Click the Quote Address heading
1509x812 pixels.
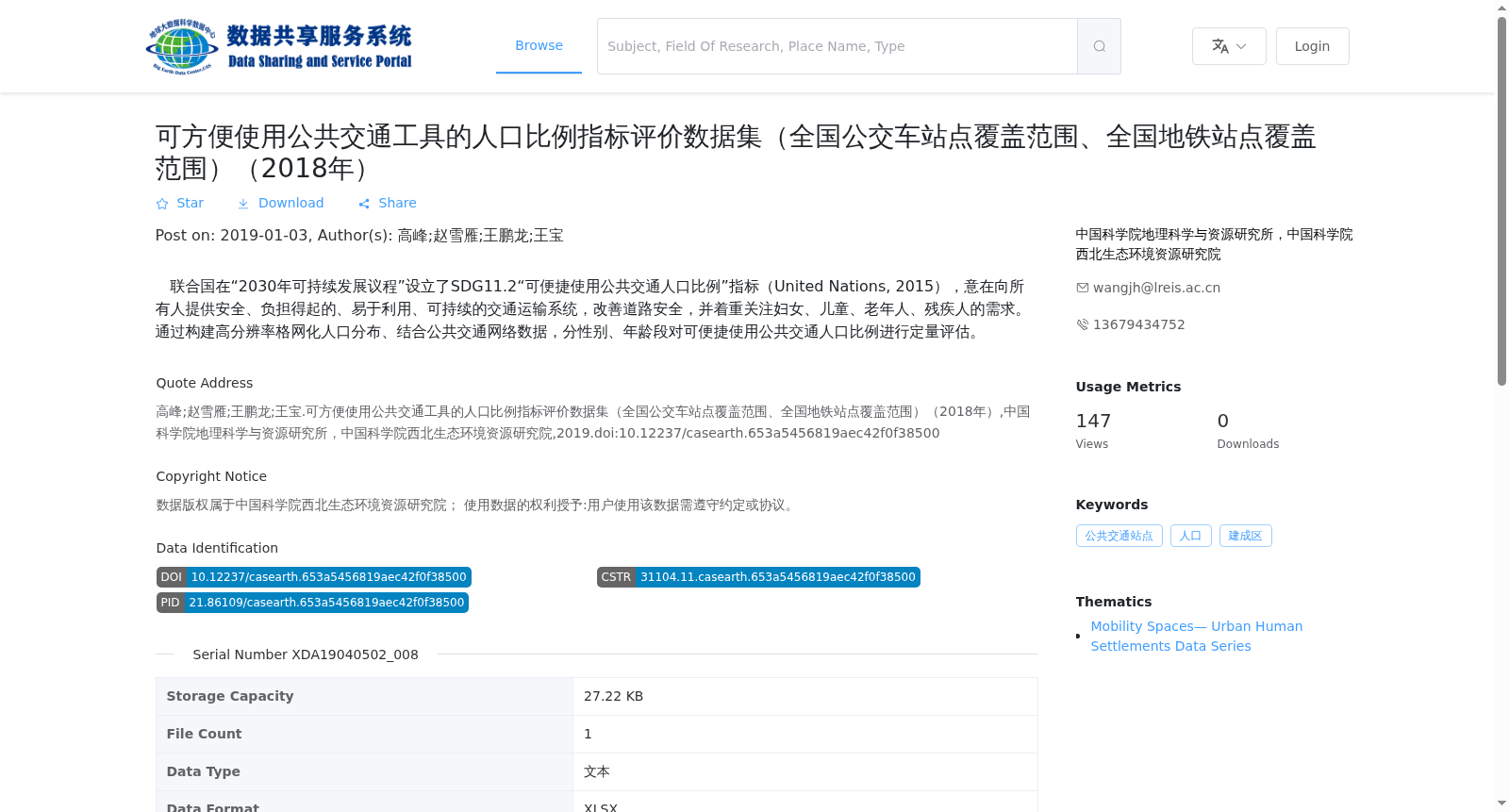coord(205,383)
